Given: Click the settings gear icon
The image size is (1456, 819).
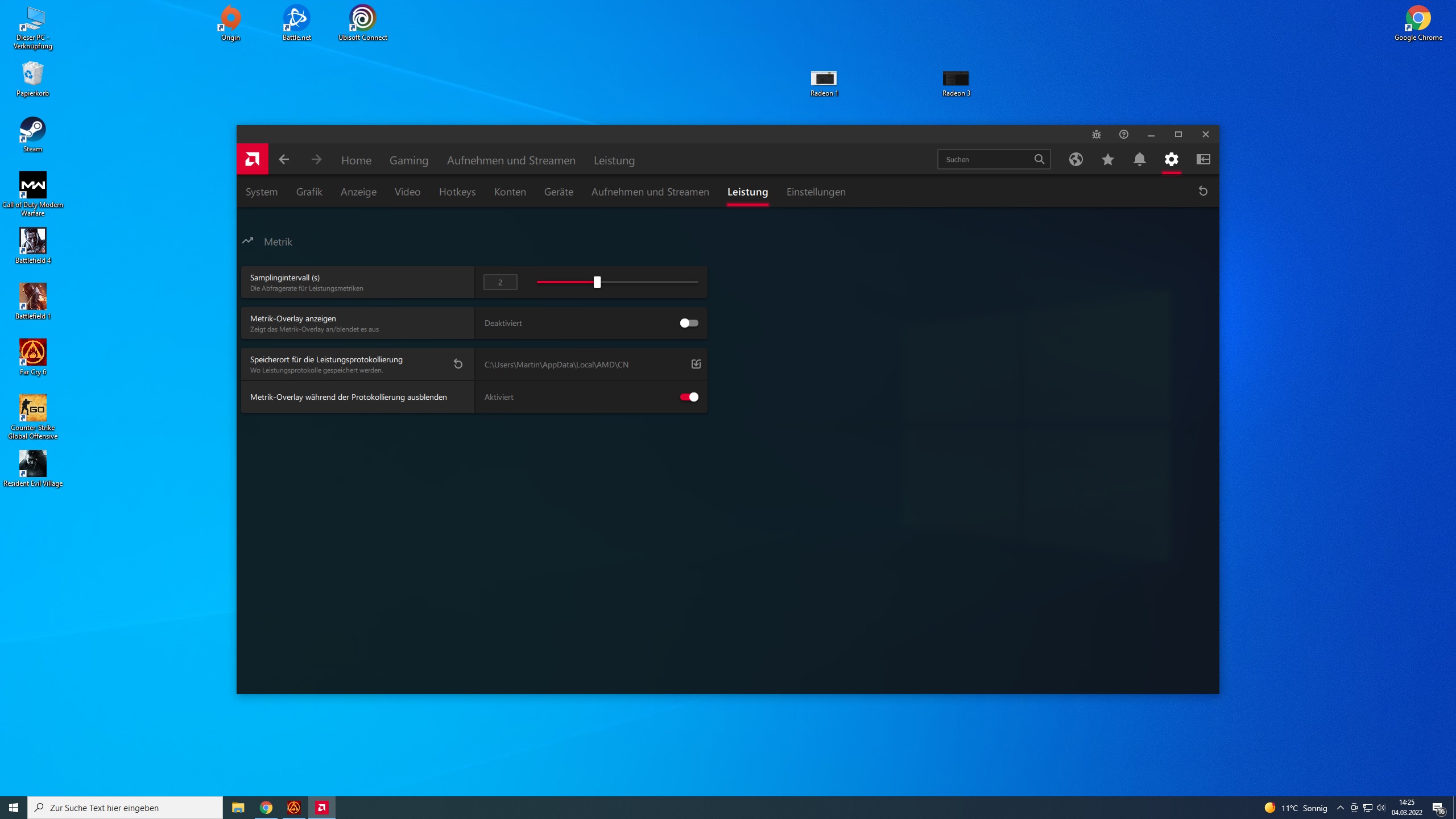Looking at the screenshot, I should pos(1171,159).
